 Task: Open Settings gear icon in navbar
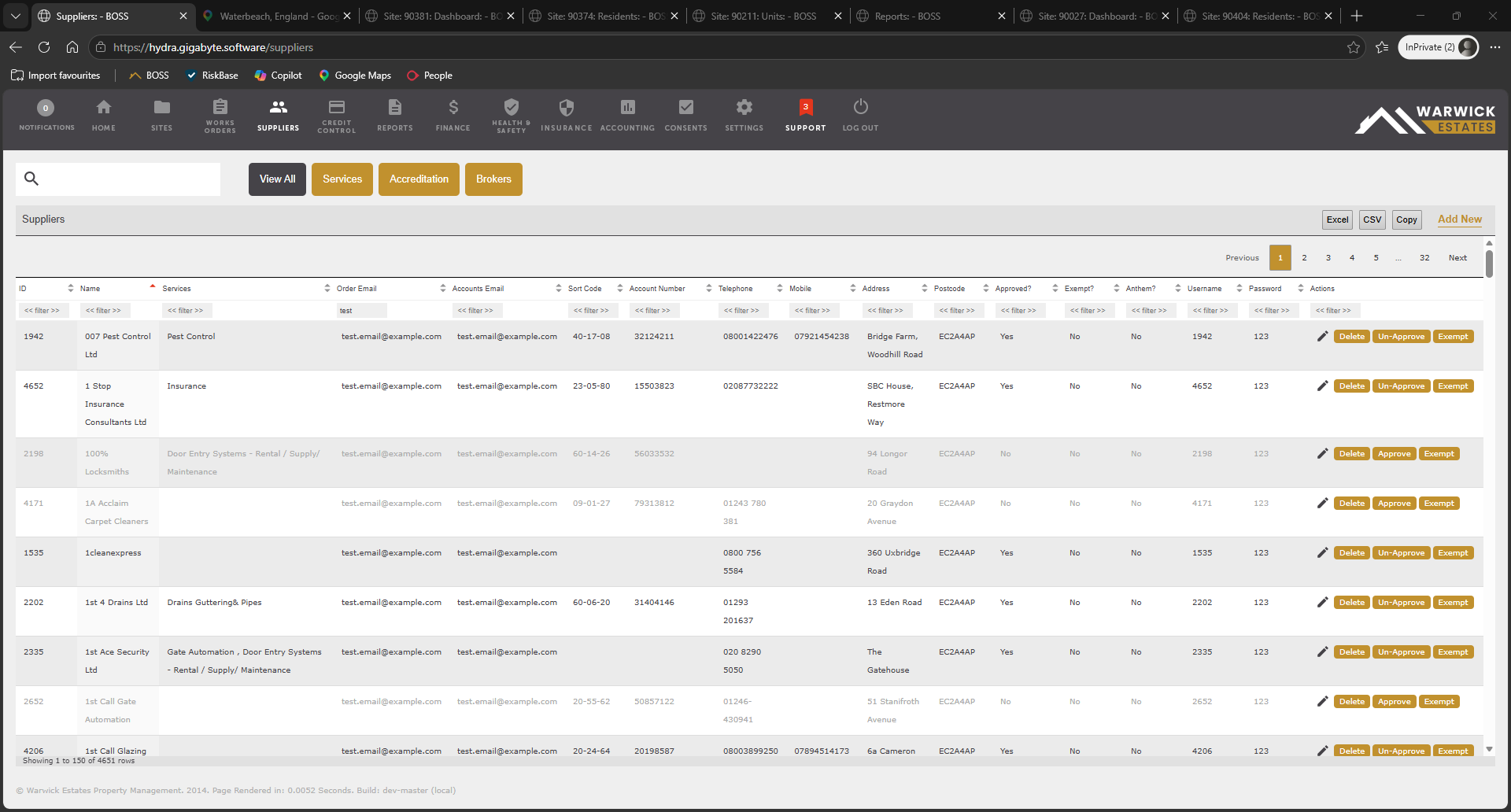click(744, 107)
